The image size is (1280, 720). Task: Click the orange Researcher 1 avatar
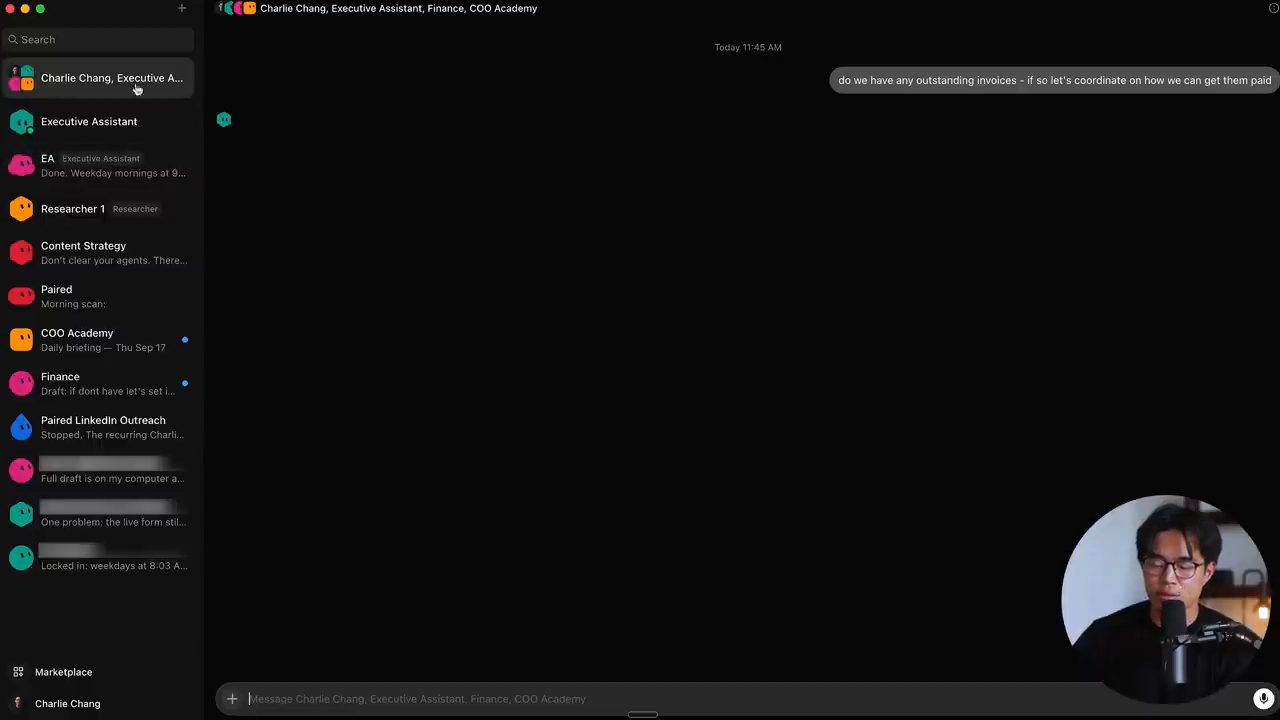tap(21, 209)
